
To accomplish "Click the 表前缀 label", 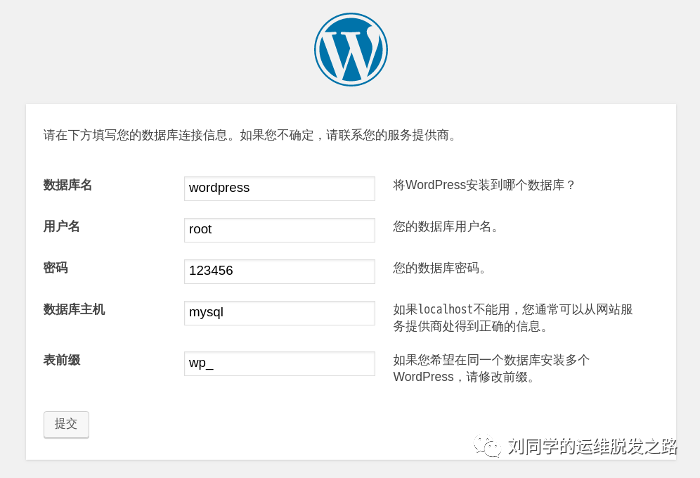I will pyautogui.click(x=62, y=360).
